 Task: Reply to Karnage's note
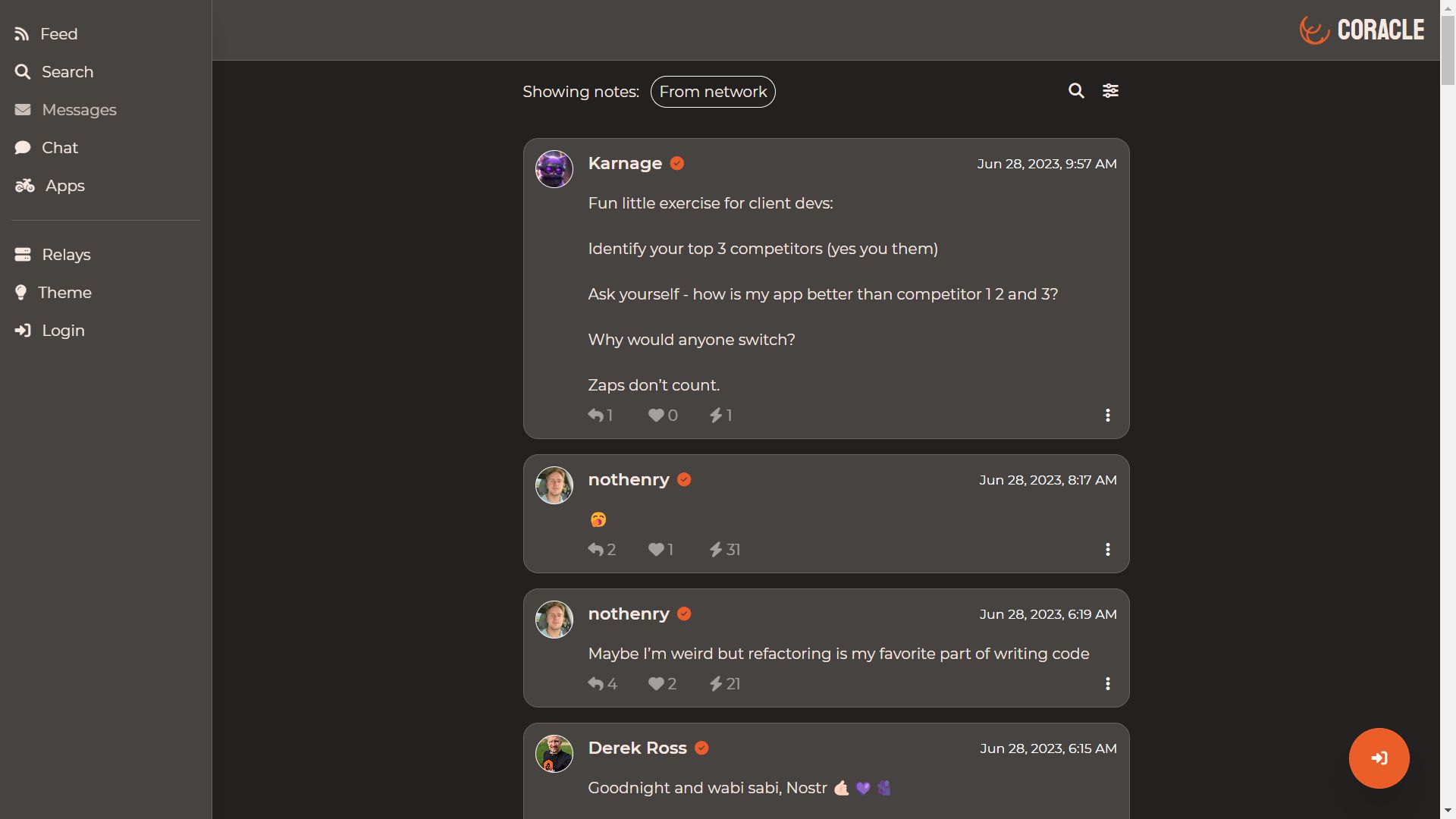[x=599, y=415]
